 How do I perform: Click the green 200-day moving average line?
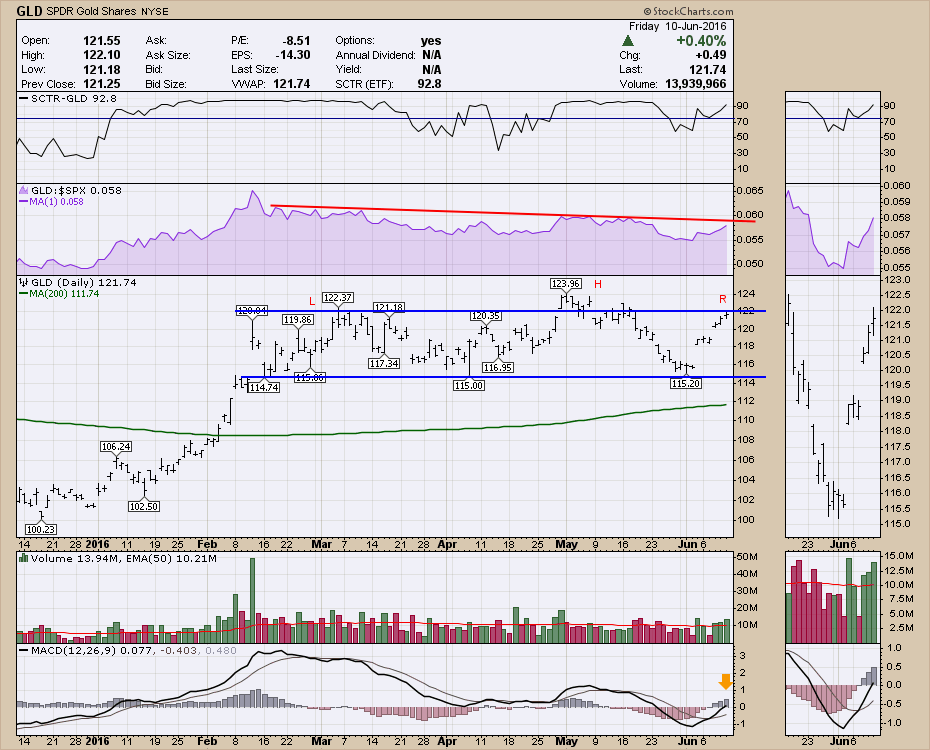[x=371, y=432]
